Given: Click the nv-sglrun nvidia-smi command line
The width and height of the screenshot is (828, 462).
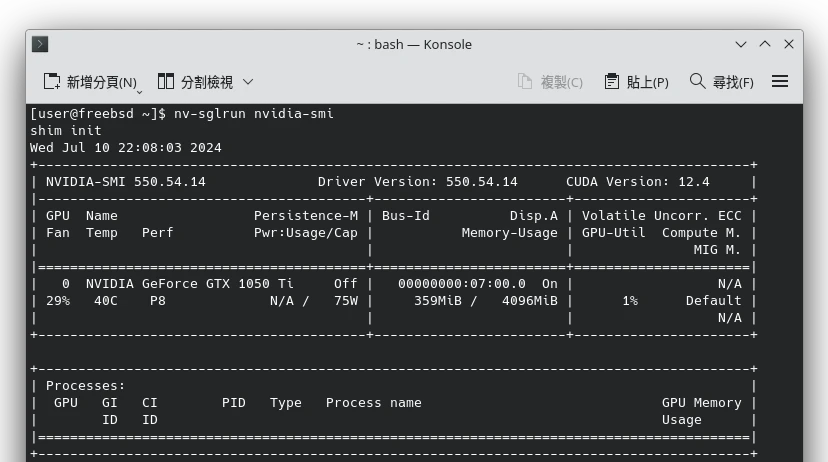Looking at the screenshot, I should click(x=253, y=114).
